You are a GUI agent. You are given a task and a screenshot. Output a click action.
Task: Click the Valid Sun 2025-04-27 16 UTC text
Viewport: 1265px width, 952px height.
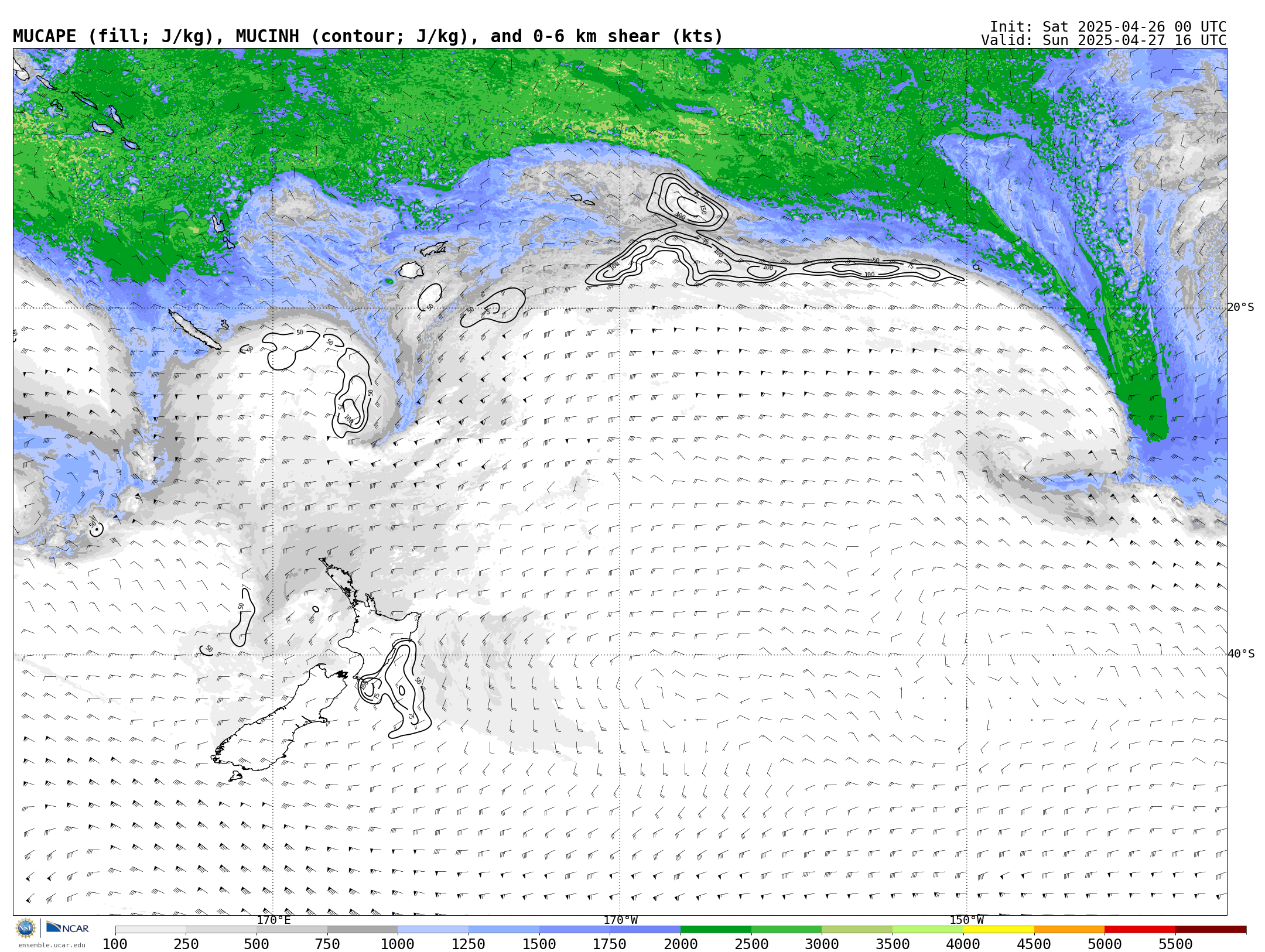[x=1103, y=40]
